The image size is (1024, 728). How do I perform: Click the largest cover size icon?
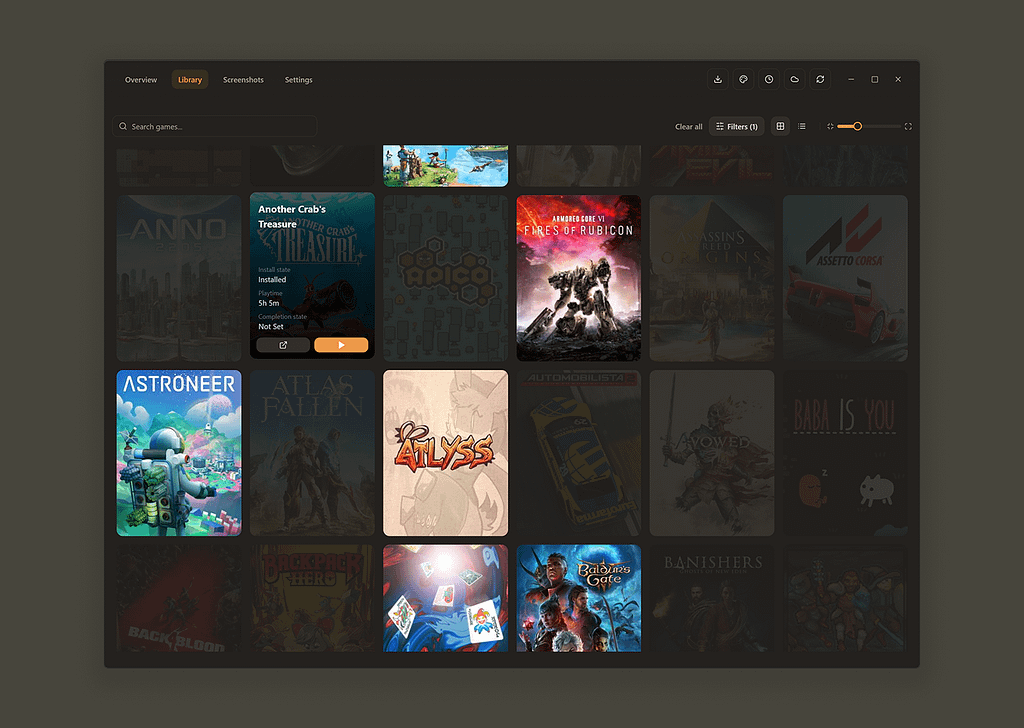click(x=908, y=127)
